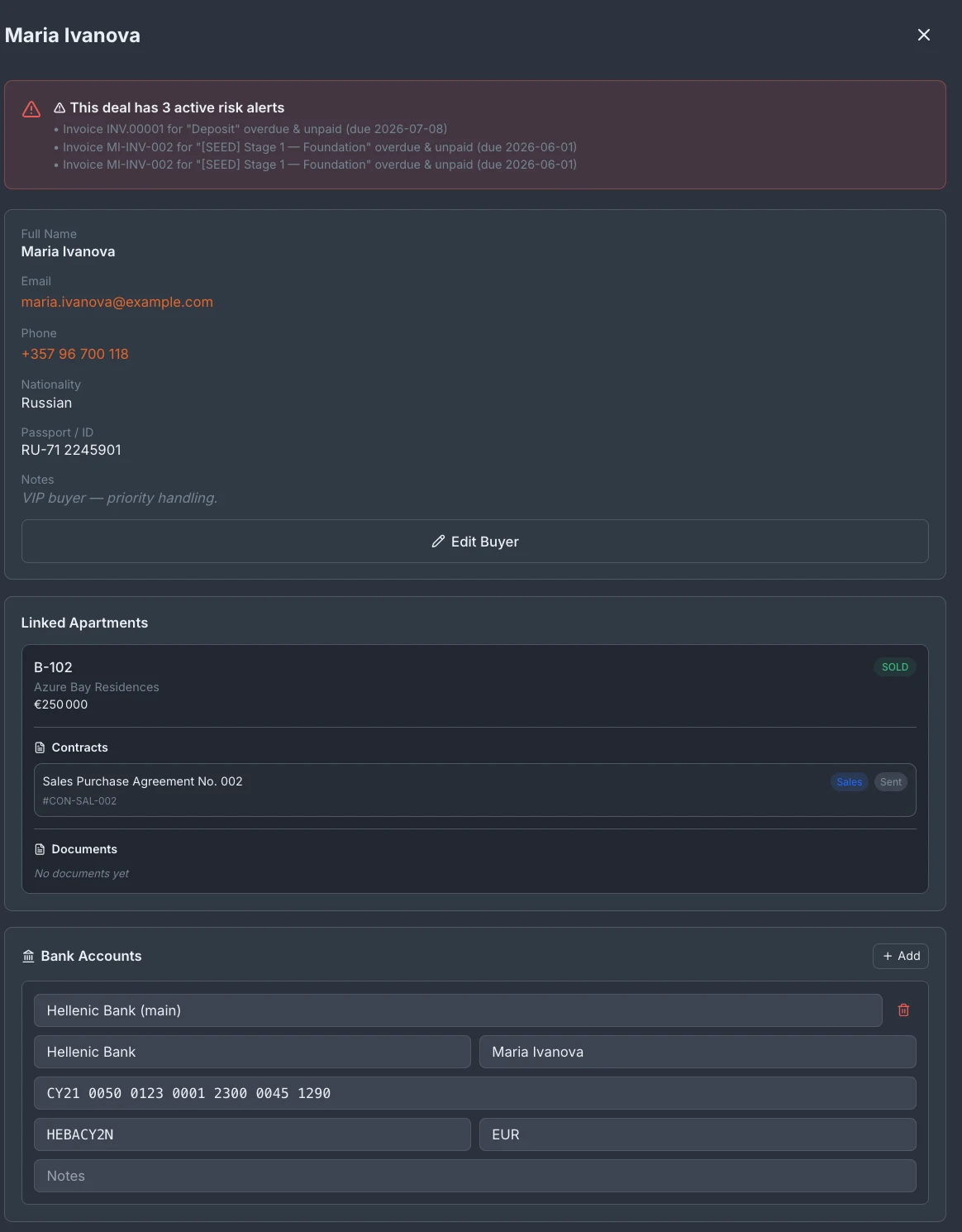The height and width of the screenshot is (1232, 962).
Task: Delete the Hellenic Bank account with trash icon
Action: 903,1010
